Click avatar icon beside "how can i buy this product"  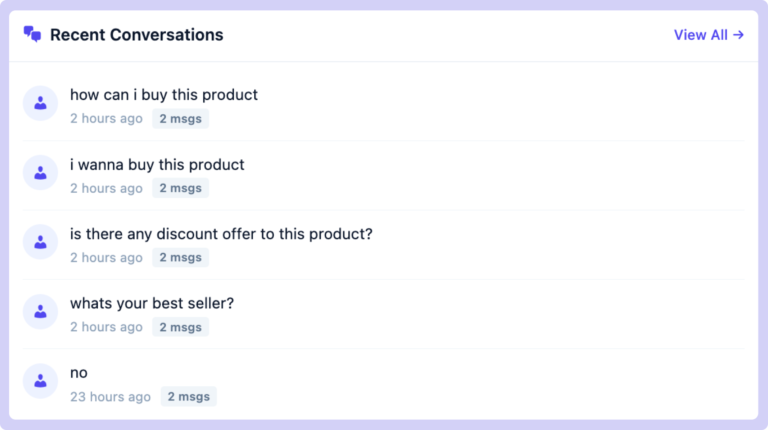(x=40, y=103)
